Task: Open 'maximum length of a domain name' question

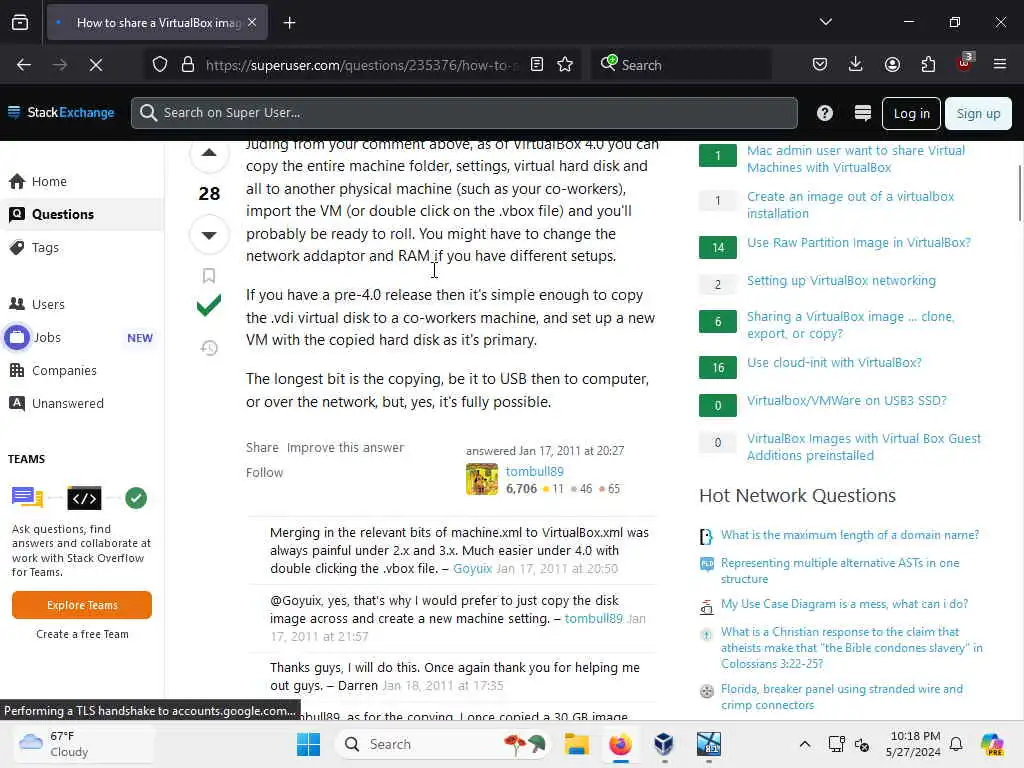Action: click(x=850, y=536)
